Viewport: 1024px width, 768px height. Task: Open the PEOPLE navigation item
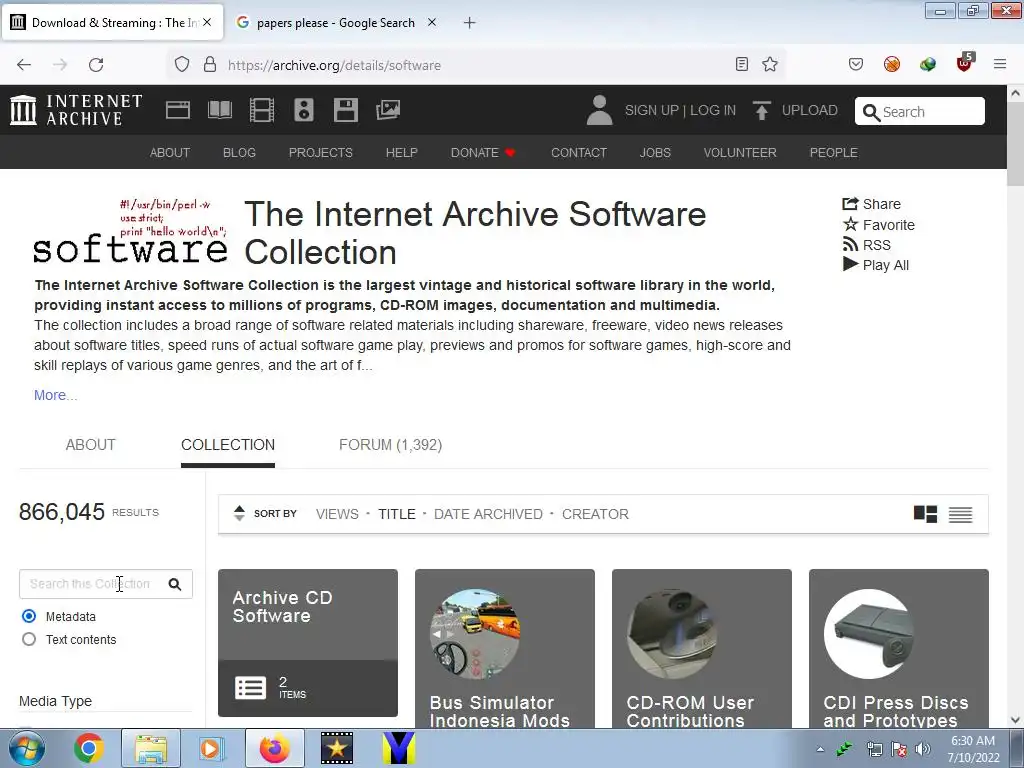(833, 152)
